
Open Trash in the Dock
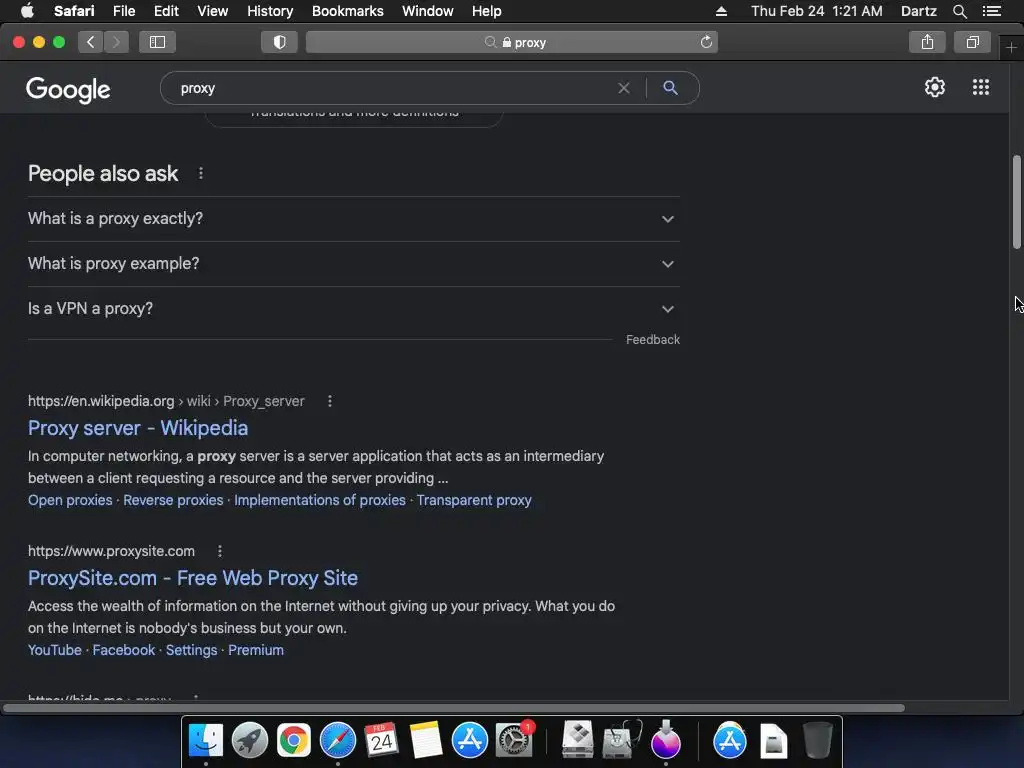(x=817, y=741)
